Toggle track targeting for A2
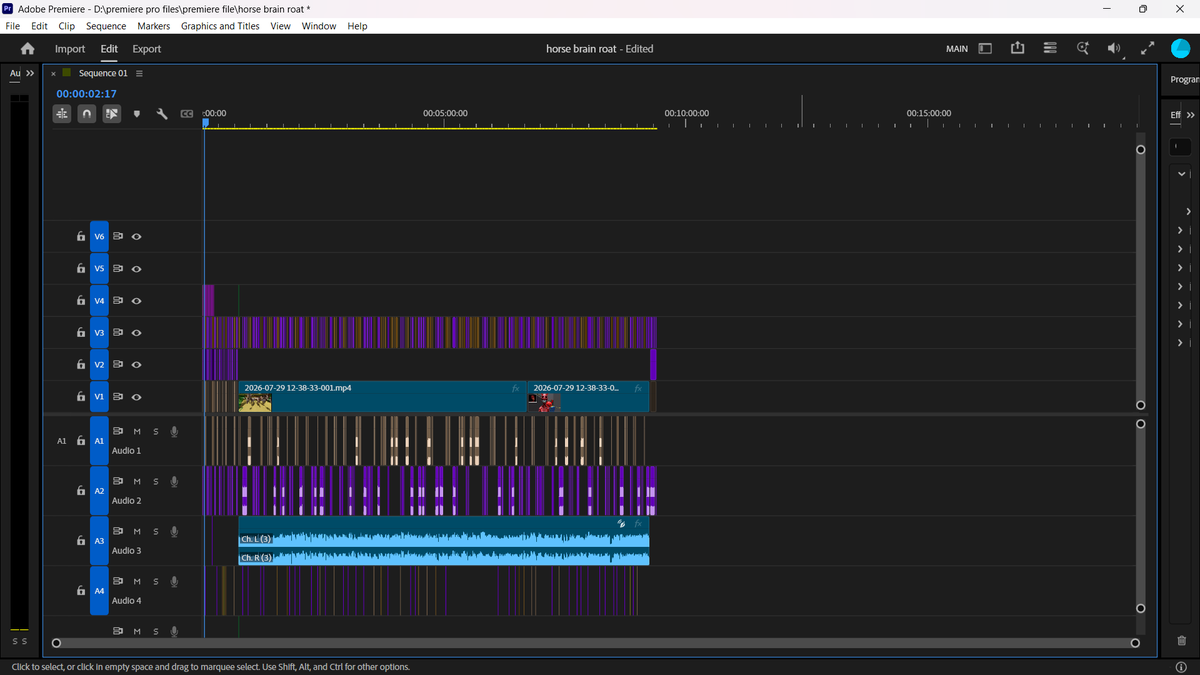Viewport: 1200px width, 675px height. [99, 491]
